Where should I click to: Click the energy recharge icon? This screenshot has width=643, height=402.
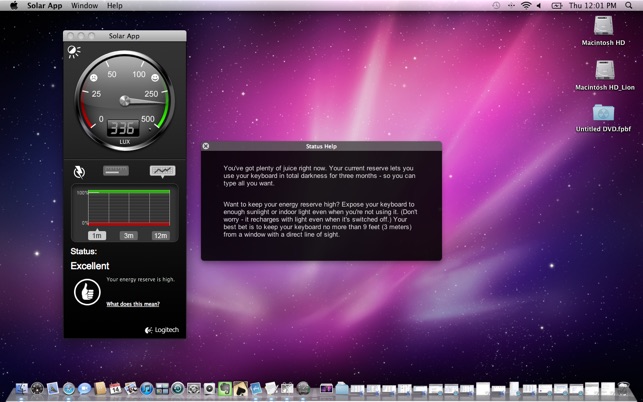coord(79,171)
